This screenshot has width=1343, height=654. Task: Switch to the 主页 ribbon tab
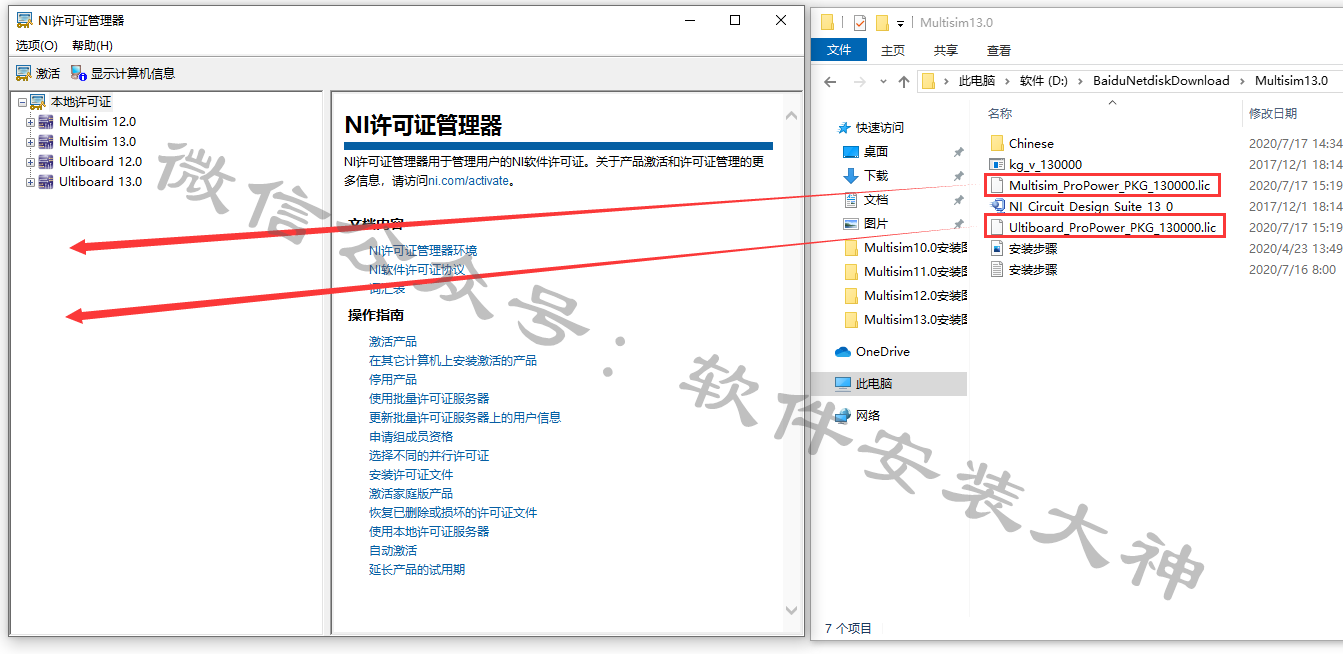892,50
